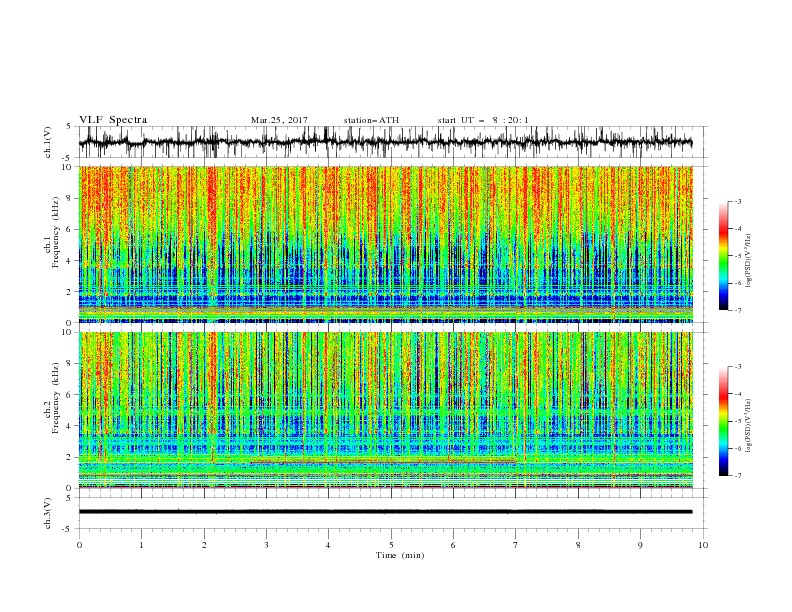The width and height of the screenshot is (792, 612).
Task: Click time axis tick label "7"
Action: click(516, 545)
